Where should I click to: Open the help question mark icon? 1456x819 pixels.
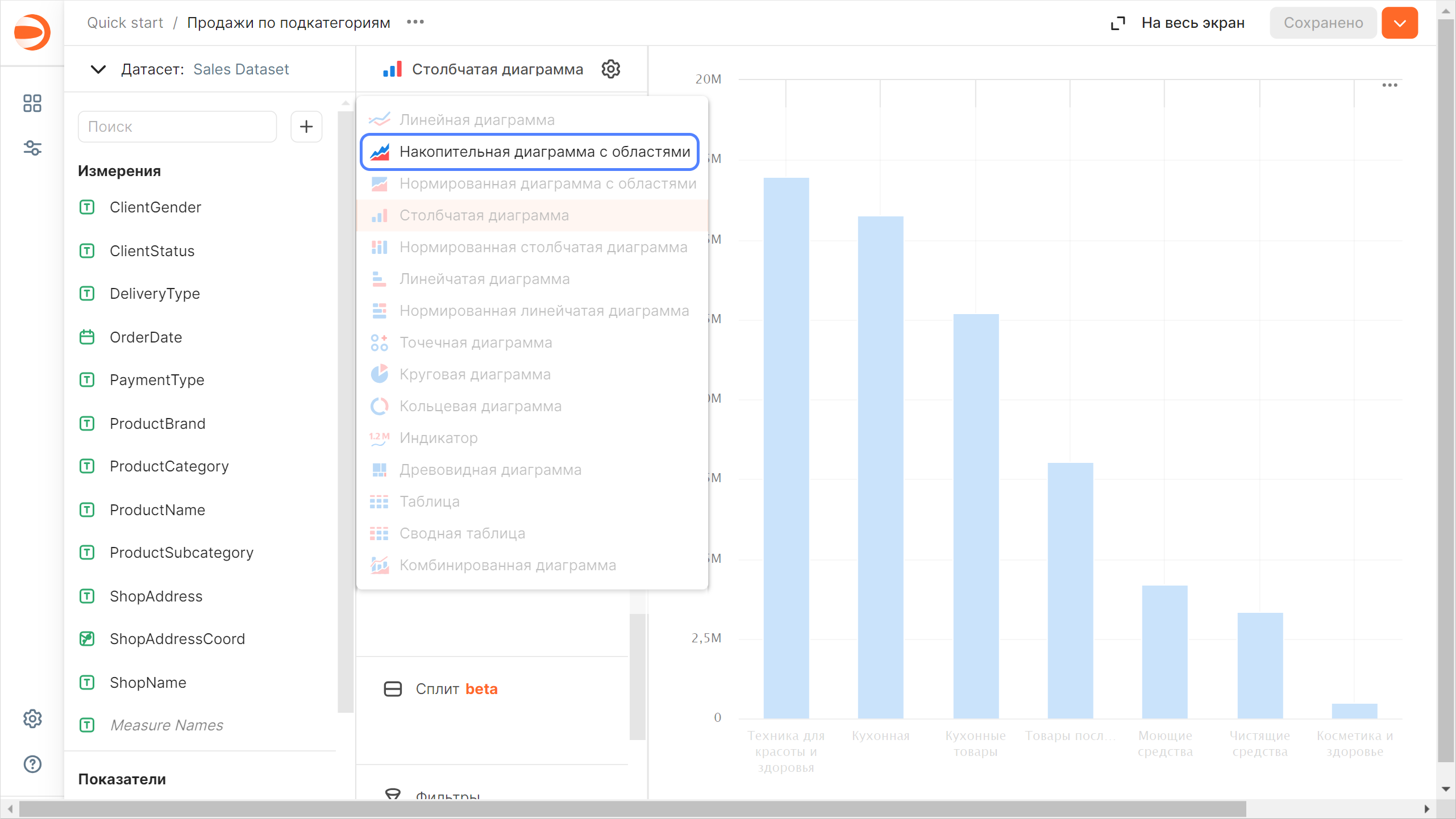[32, 764]
